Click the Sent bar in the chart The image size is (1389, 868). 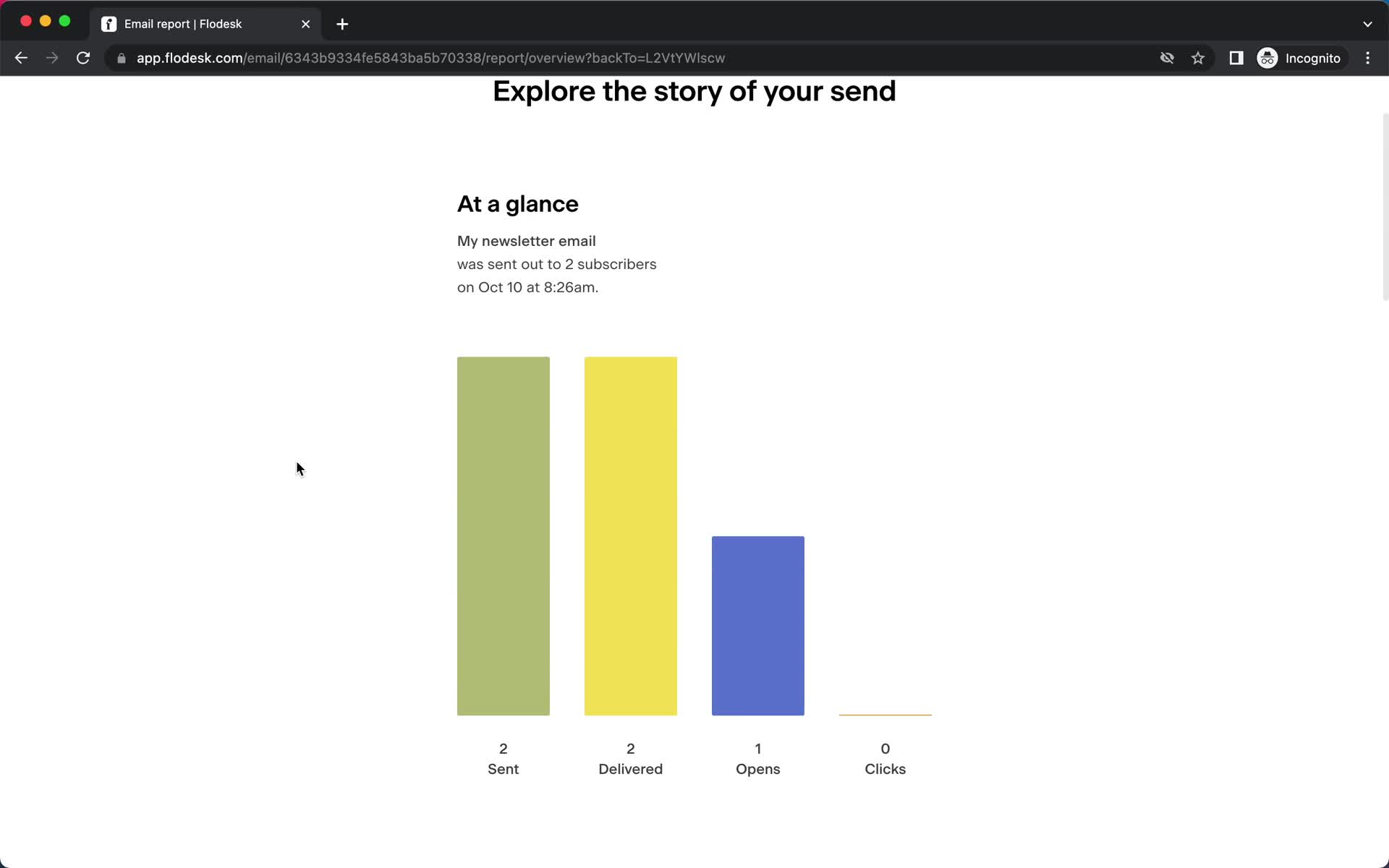point(504,536)
